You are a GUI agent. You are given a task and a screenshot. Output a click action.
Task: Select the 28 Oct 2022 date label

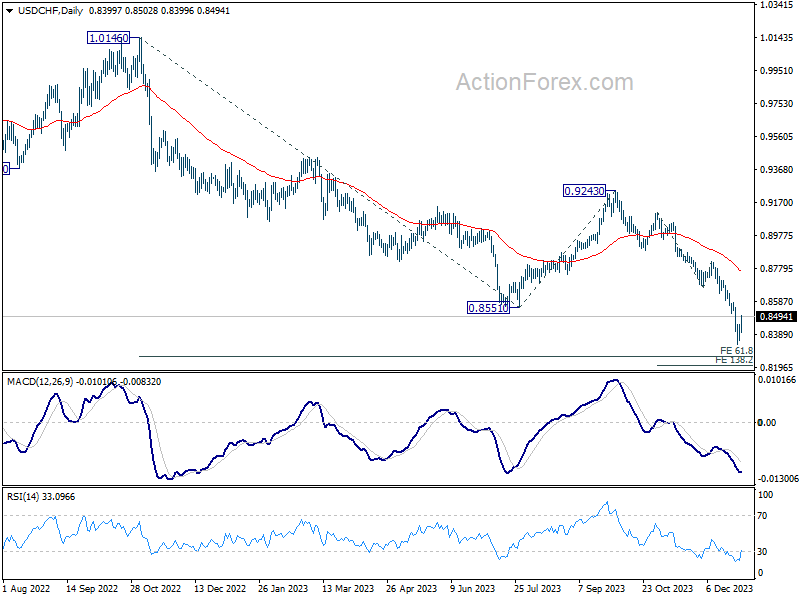[156, 589]
